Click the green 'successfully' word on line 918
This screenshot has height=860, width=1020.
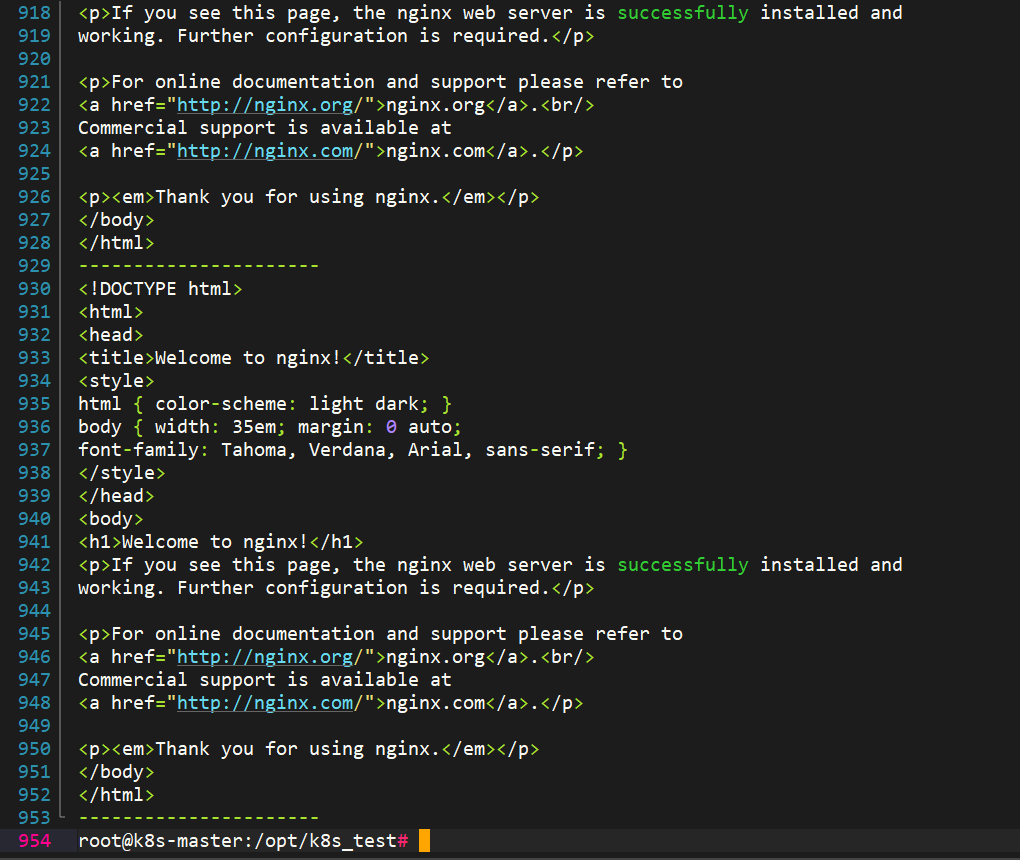tap(682, 13)
